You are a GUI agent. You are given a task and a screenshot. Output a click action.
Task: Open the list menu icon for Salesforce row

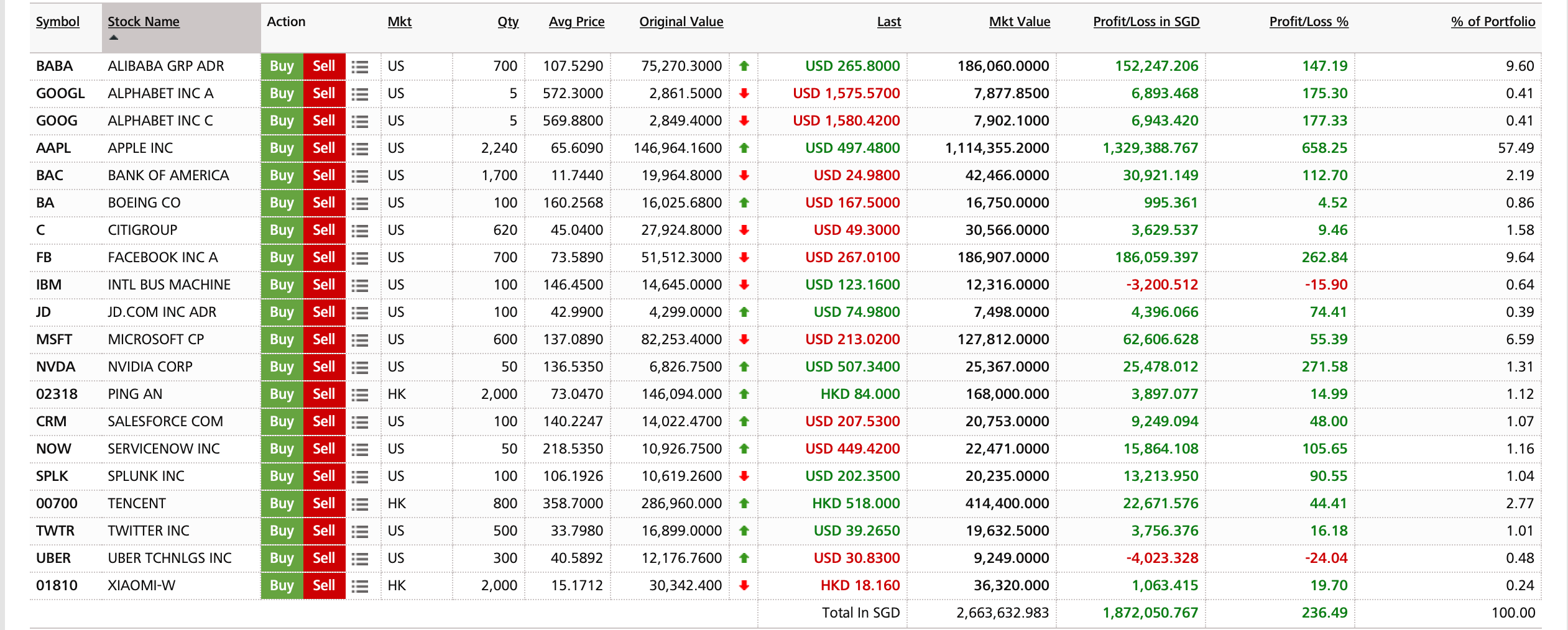[x=359, y=422]
